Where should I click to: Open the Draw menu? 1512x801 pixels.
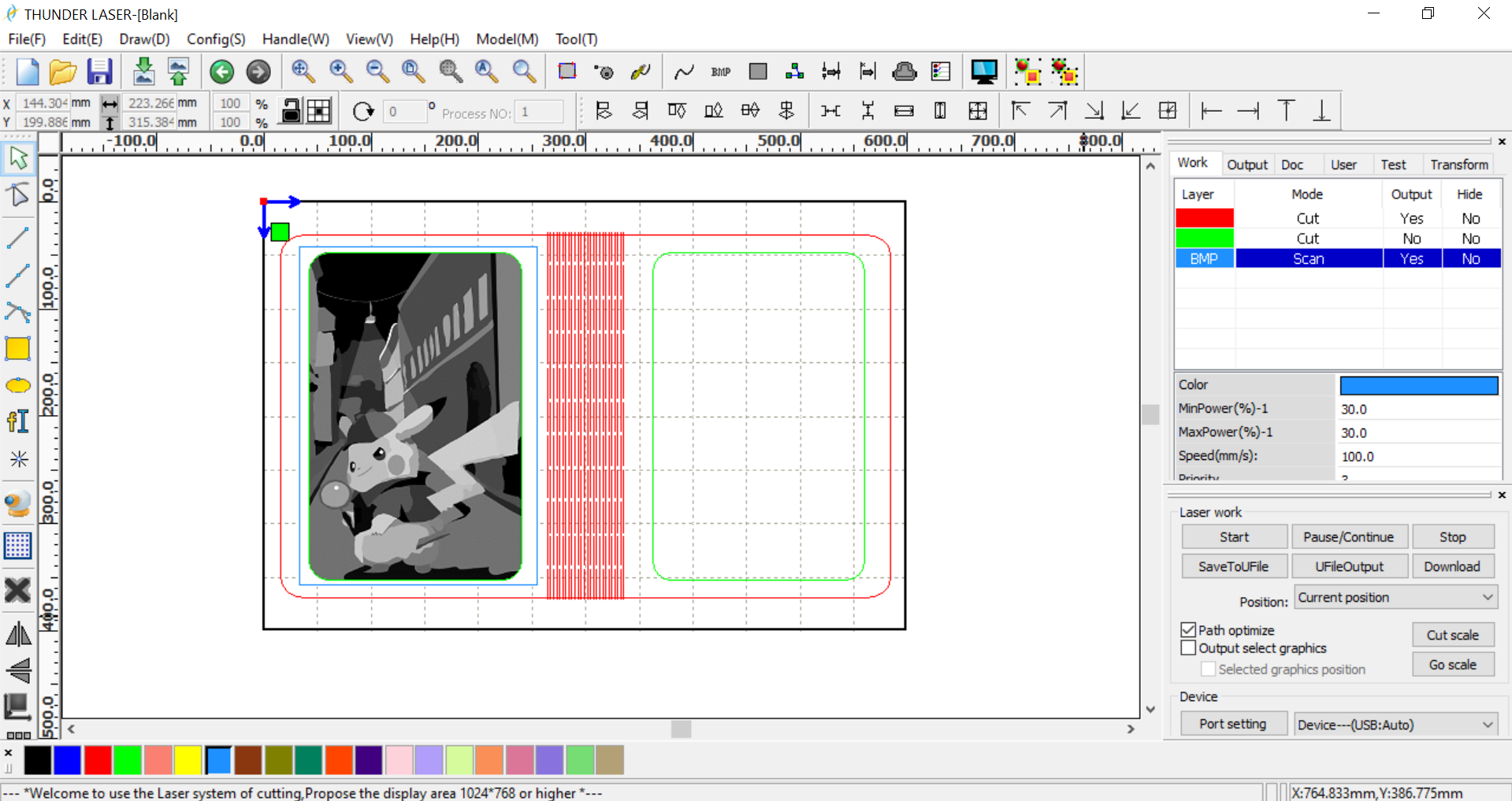pos(144,39)
